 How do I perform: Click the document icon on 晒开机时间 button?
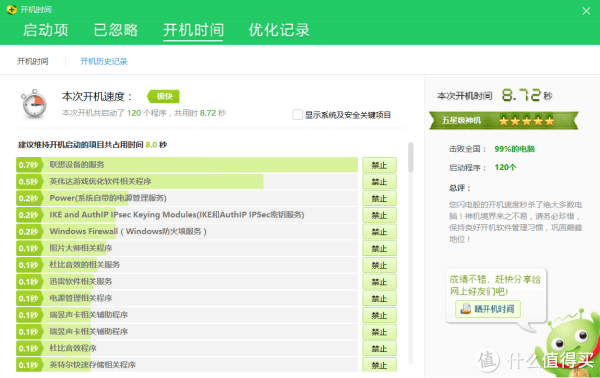pyautogui.click(x=466, y=309)
